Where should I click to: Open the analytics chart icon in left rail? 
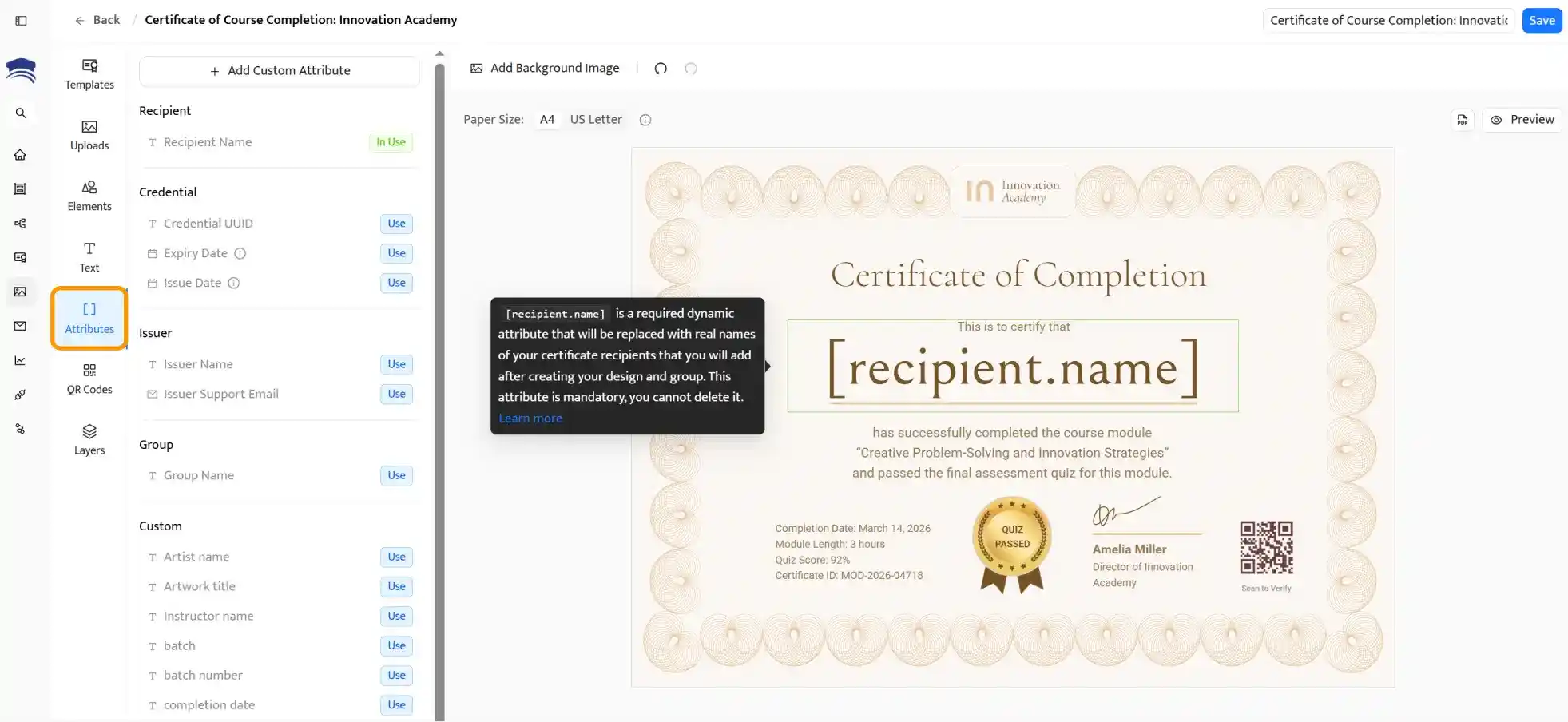coord(21,360)
